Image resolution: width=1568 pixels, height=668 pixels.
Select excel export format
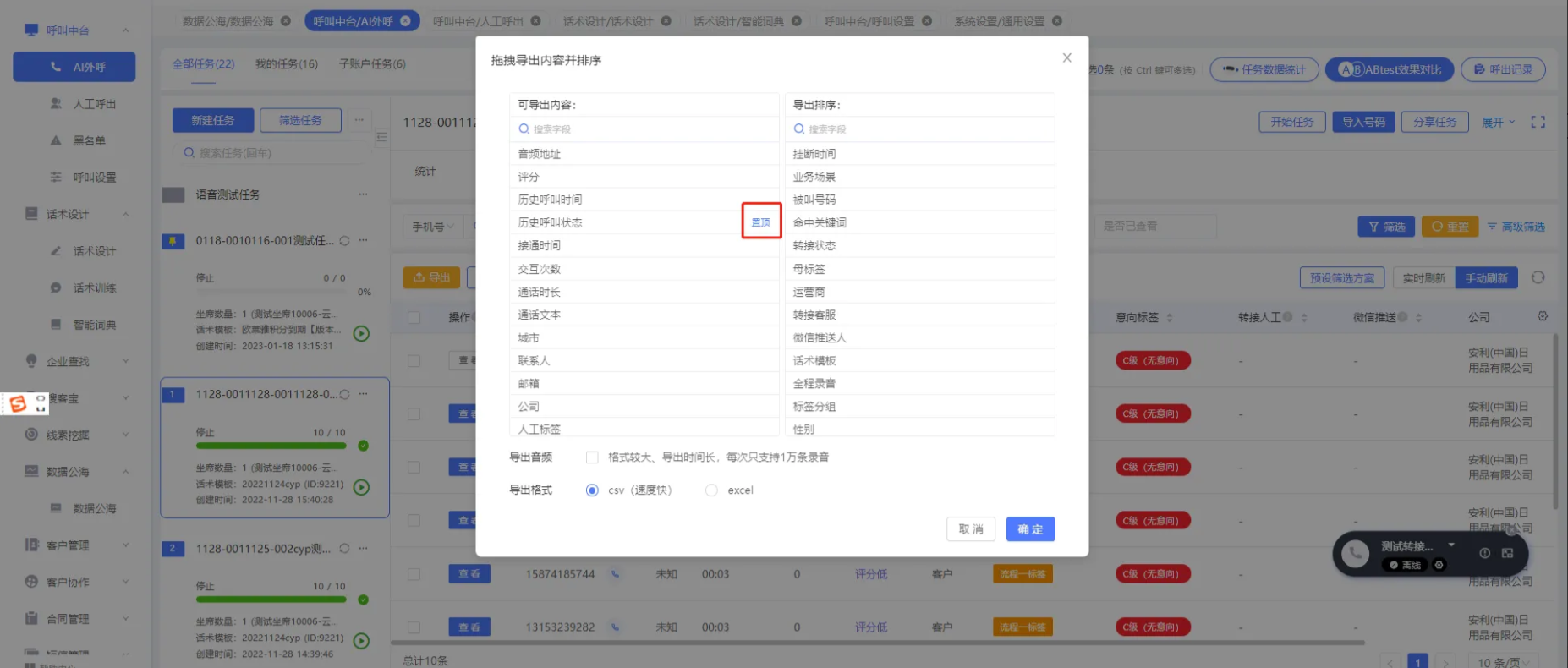(x=711, y=490)
